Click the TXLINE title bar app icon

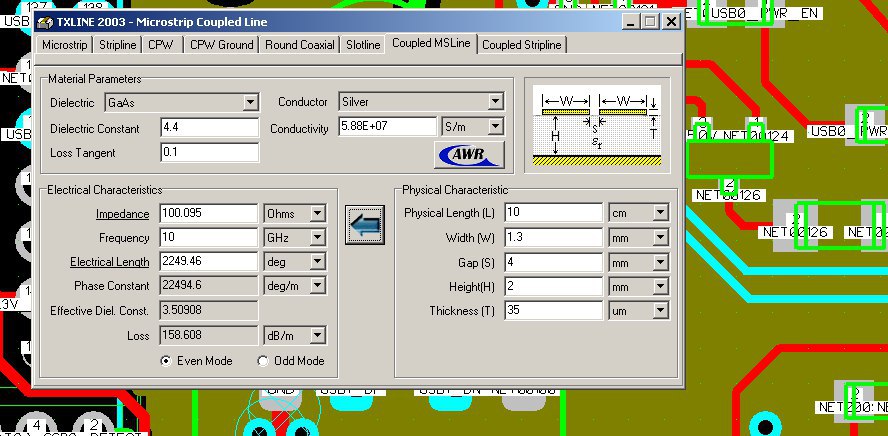coord(45,22)
